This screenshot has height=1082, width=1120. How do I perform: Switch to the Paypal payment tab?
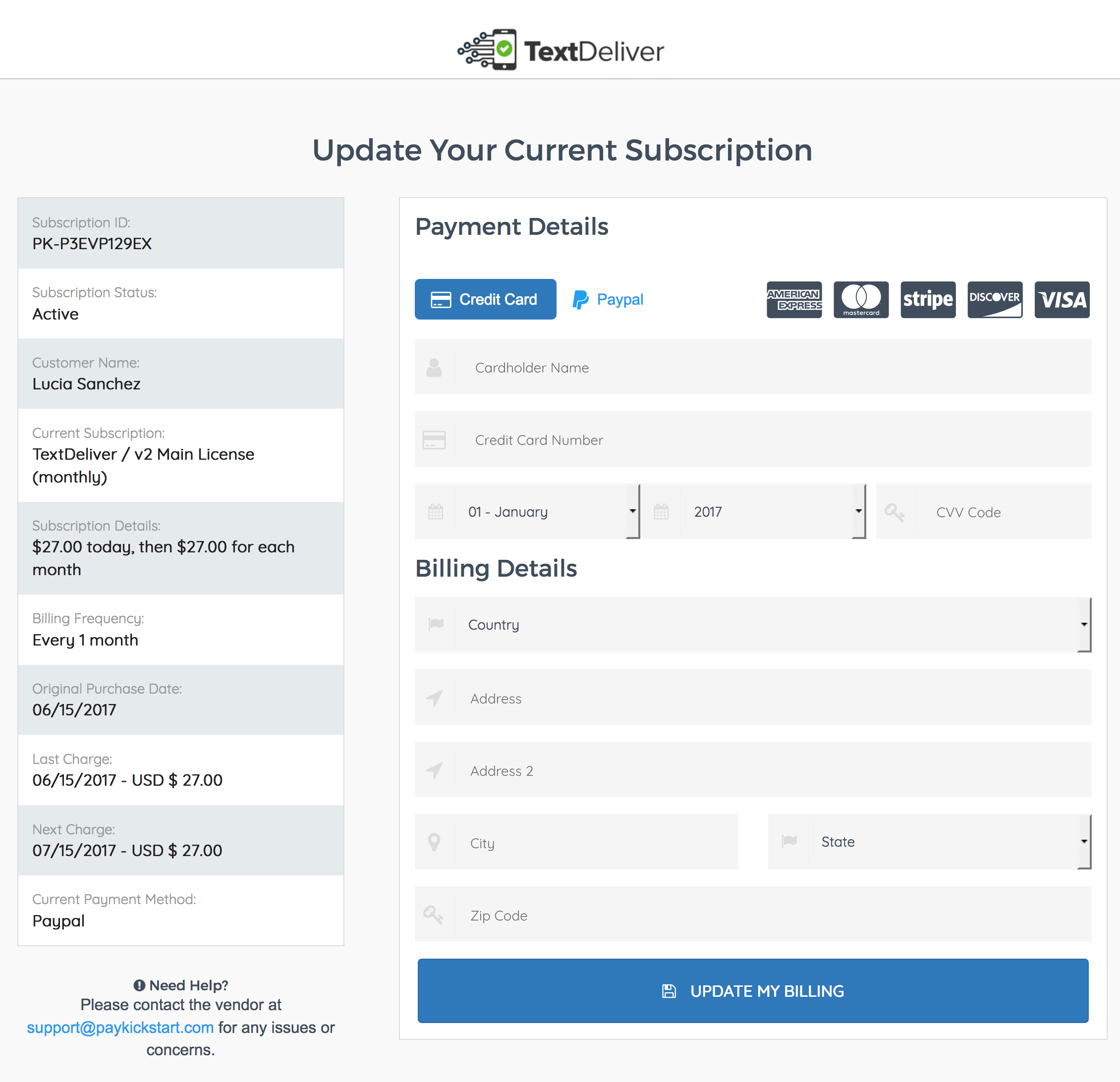(x=608, y=299)
